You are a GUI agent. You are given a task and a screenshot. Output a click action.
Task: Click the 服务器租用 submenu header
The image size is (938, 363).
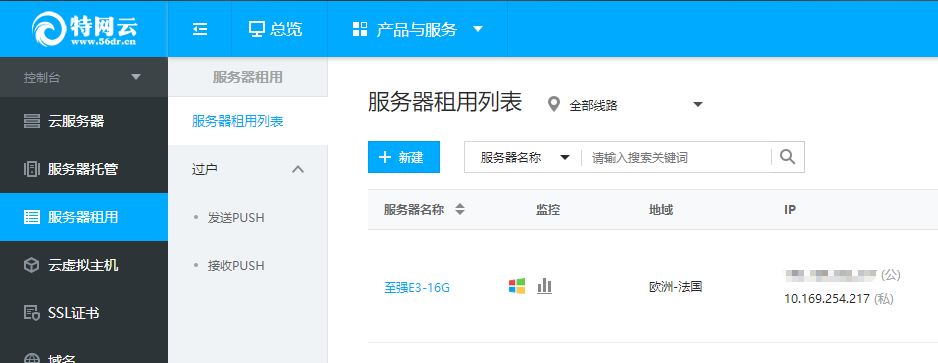click(x=248, y=77)
